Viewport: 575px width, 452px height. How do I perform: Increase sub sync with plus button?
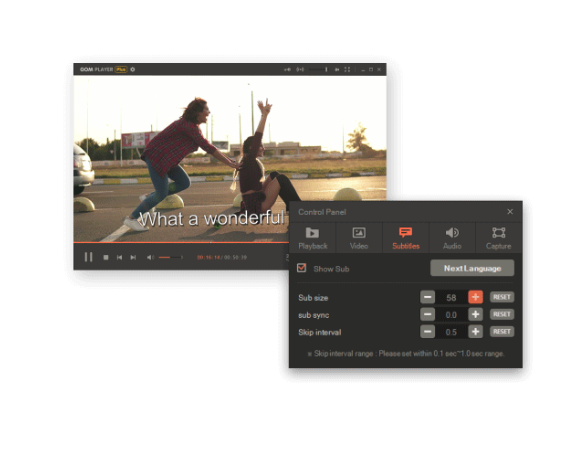[x=476, y=314]
